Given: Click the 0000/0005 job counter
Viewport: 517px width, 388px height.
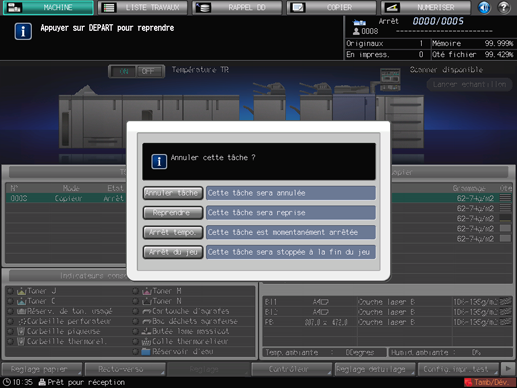Looking at the screenshot, I should [438, 21].
